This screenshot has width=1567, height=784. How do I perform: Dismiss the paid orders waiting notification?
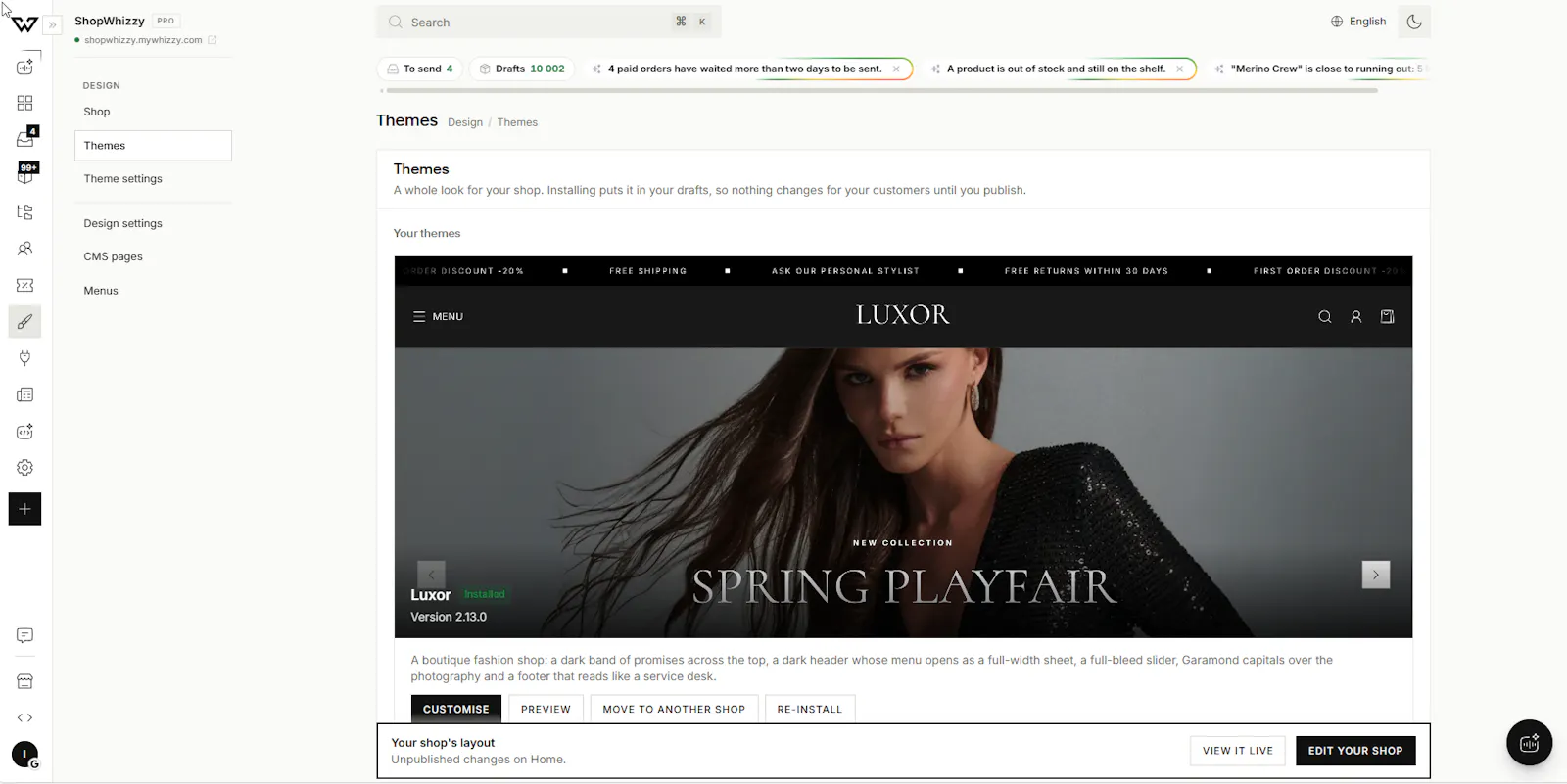[x=896, y=69]
